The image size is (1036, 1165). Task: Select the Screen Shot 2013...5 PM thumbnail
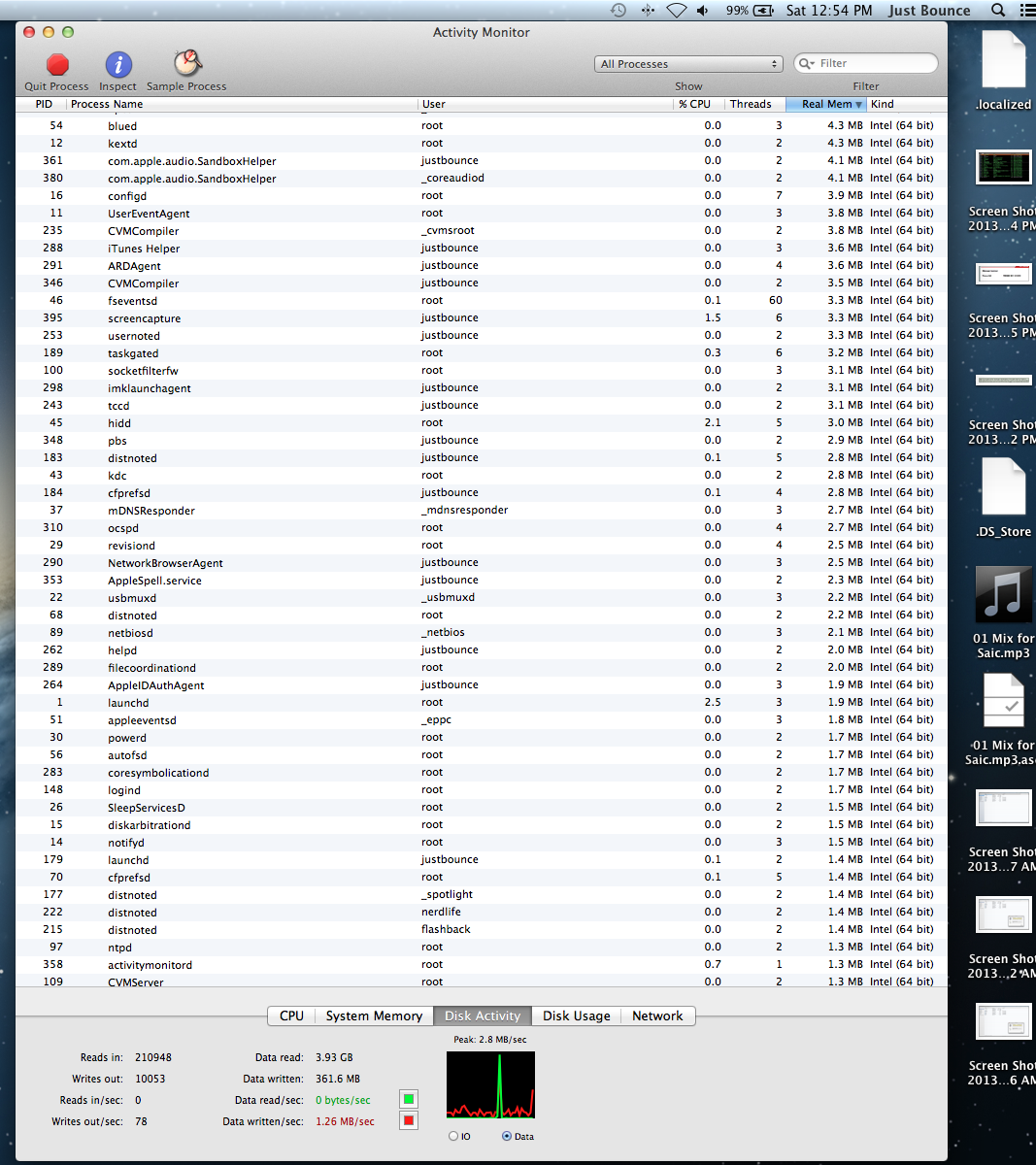[1003, 274]
